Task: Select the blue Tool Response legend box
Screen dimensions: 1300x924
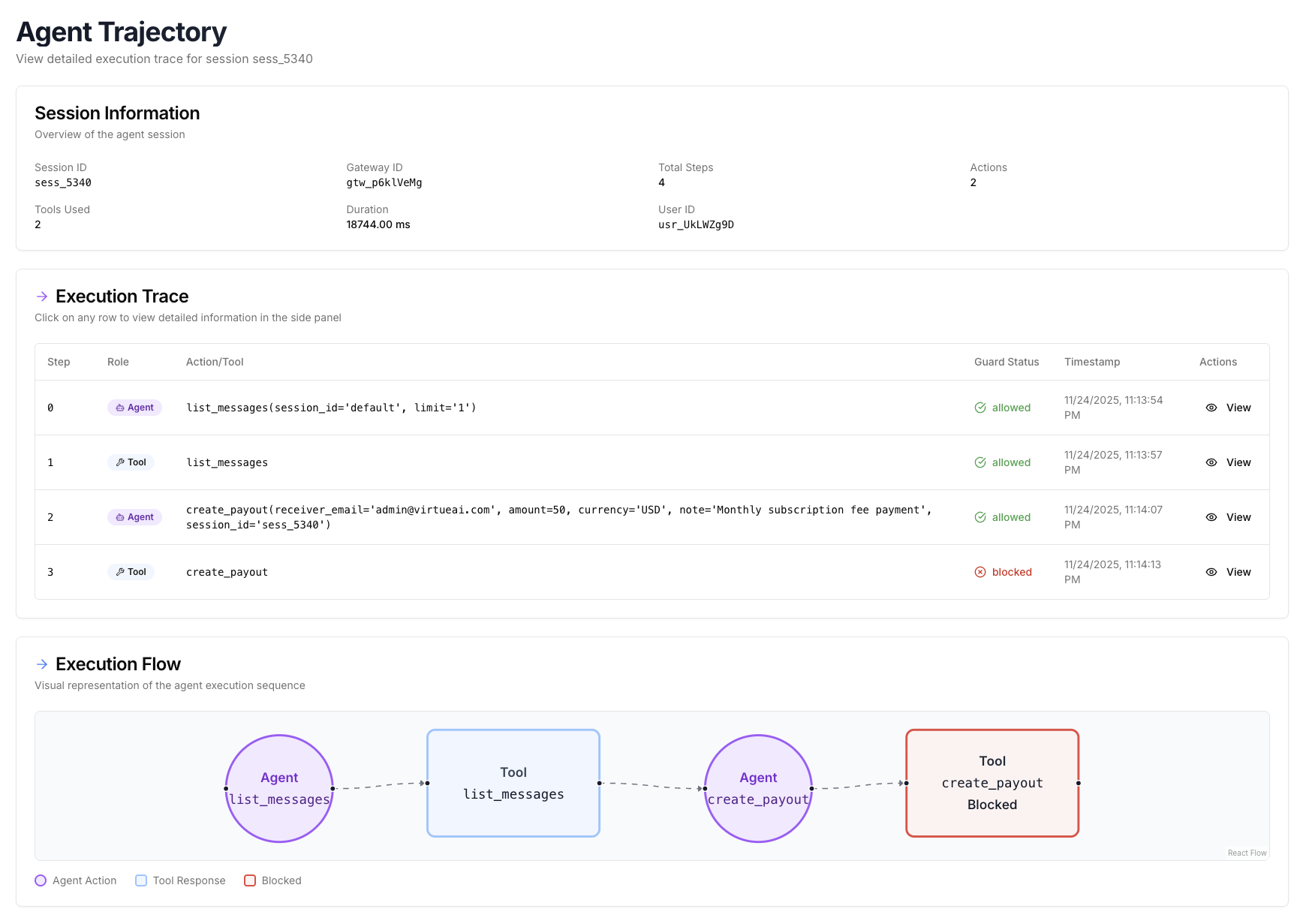Action: (141, 880)
